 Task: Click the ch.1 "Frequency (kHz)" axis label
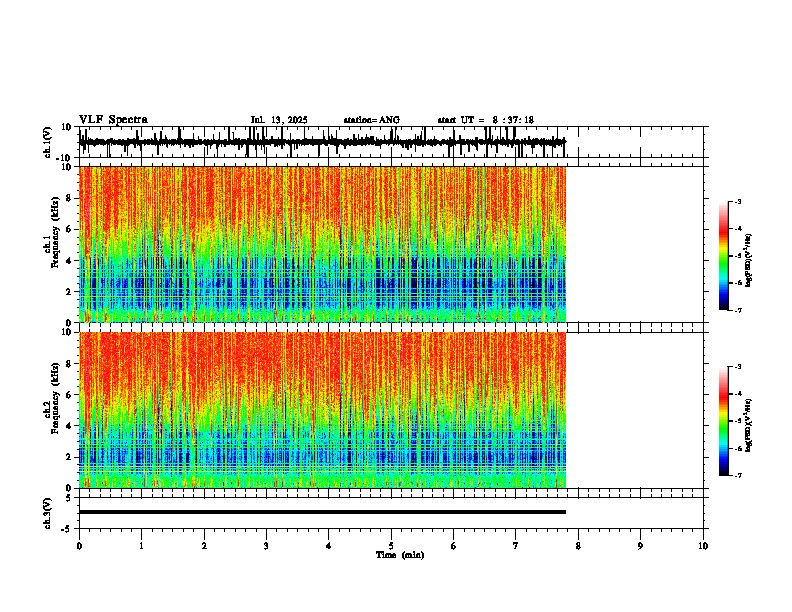[x=55, y=232]
